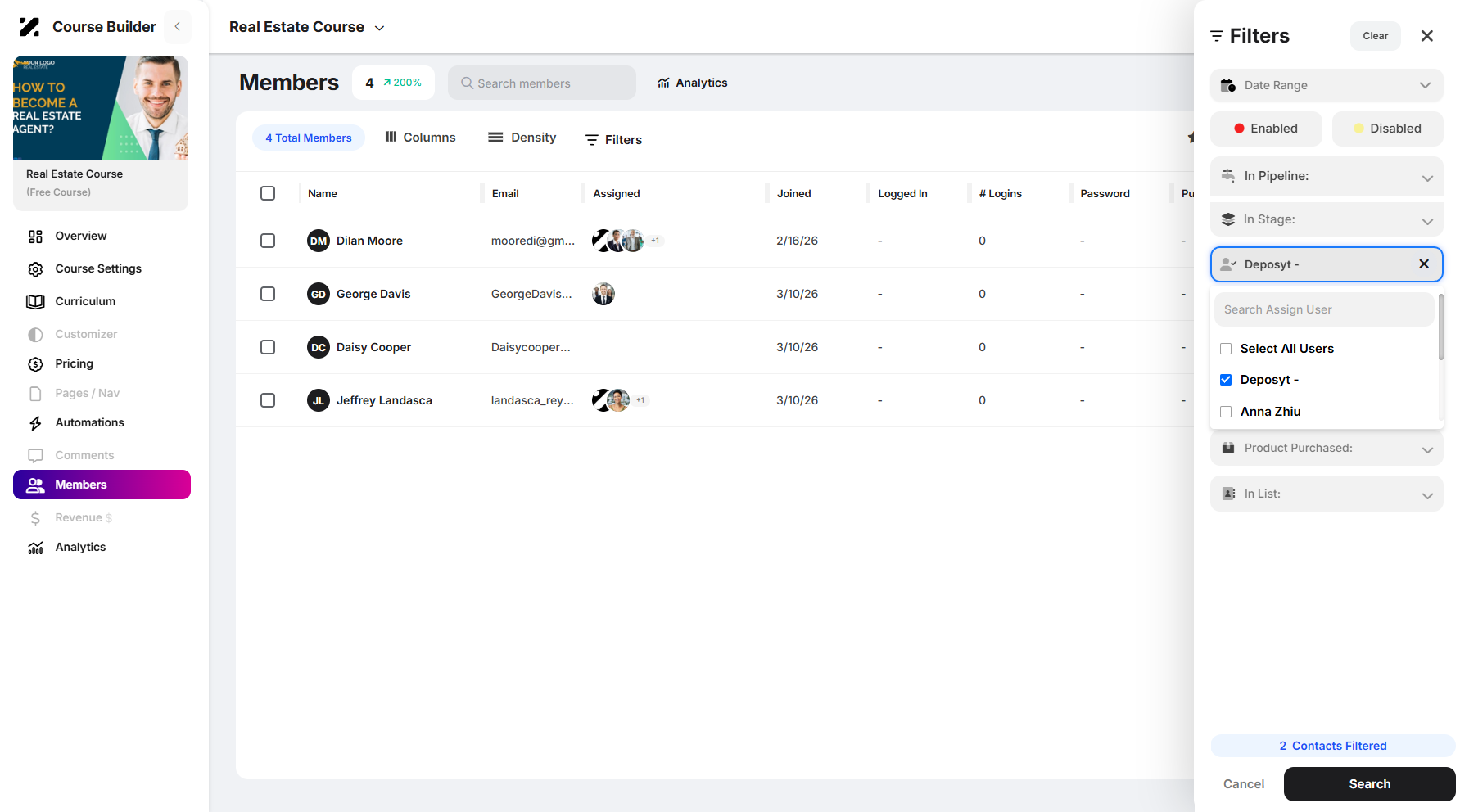1460x812 pixels.
Task: Open the Real Estate Course dropdown
Action: (x=307, y=27)
